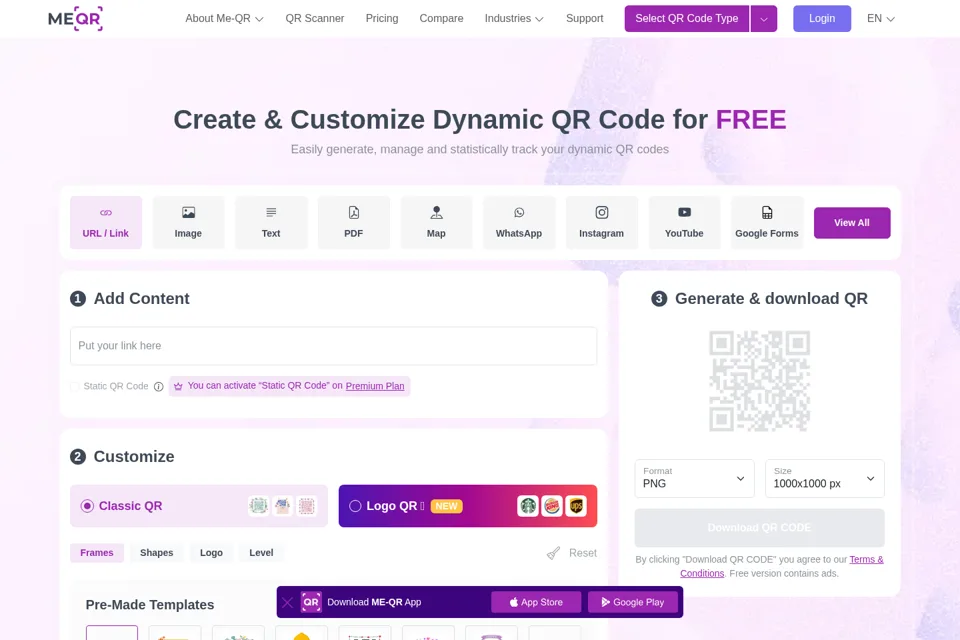This screenshot has height=640, width=960.
Task: Select the first pre-made template thumbnail
Action: [x=112, y=633]
